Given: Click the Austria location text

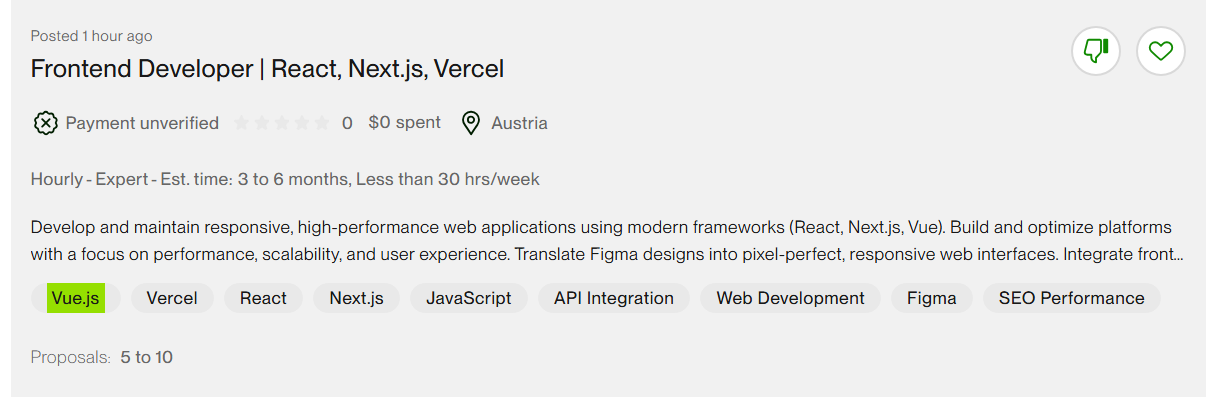Looking at the screenshot, I should pyautogui.click(x=519, y=123).
